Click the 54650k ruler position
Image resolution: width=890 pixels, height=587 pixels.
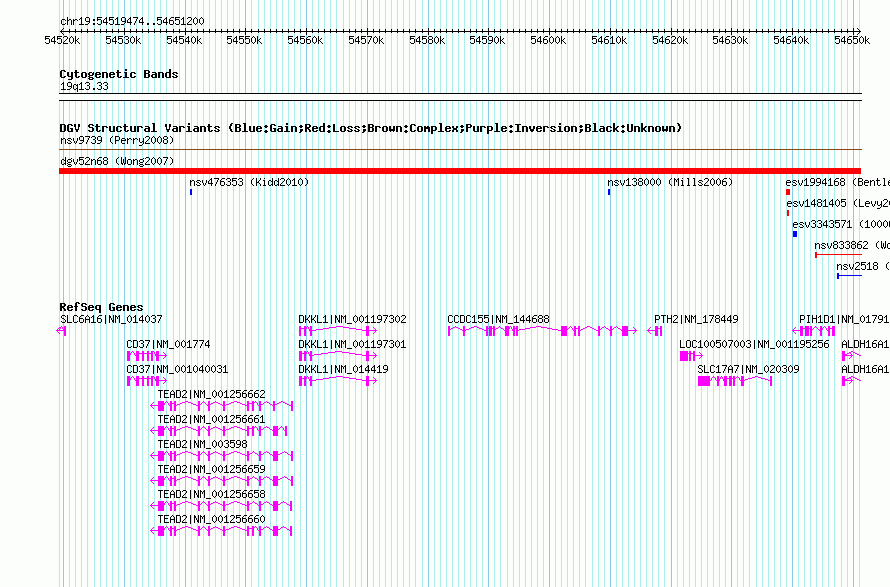[x=852, y=41]
